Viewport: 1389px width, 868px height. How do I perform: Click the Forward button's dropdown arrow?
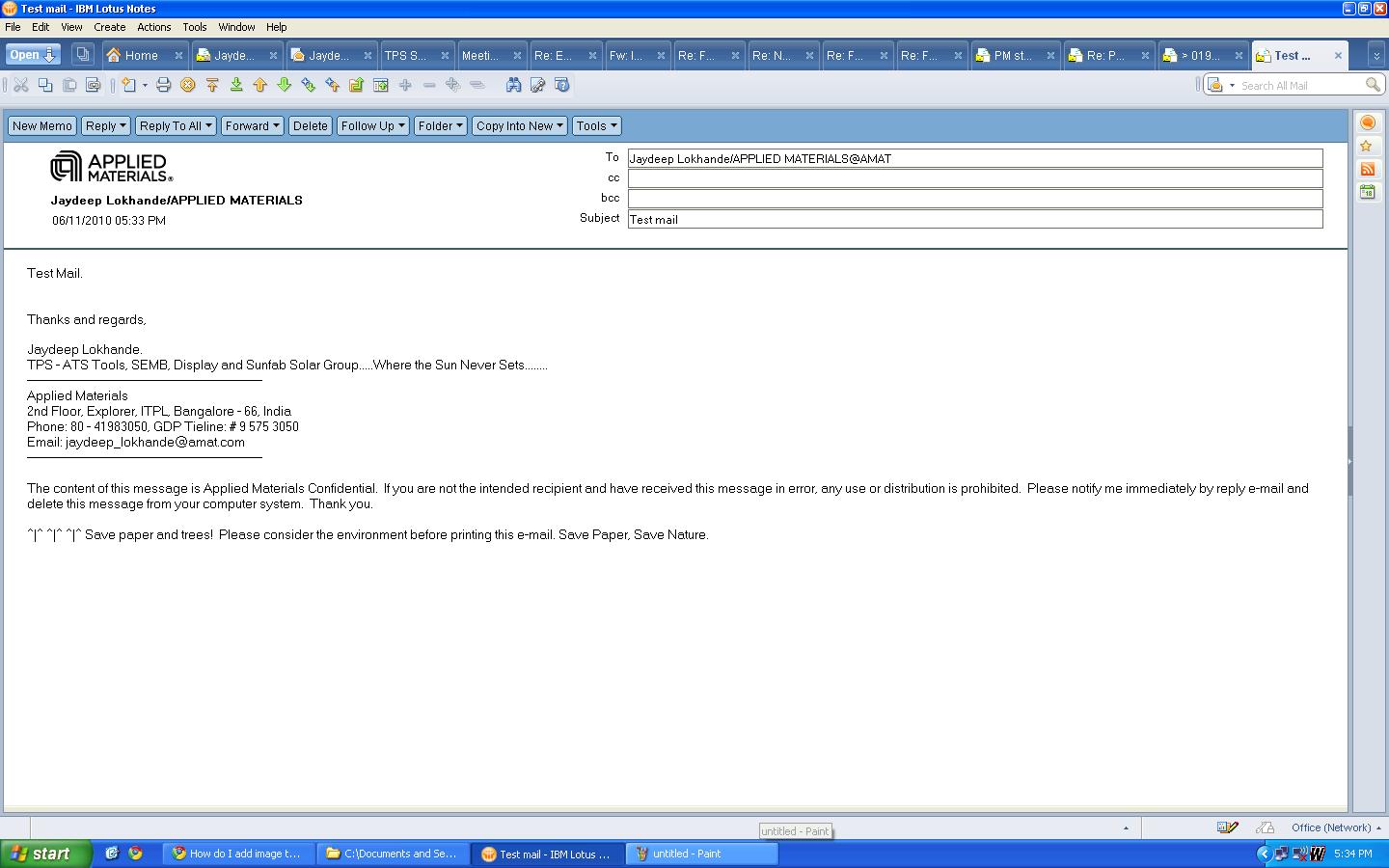coord(276,125)
